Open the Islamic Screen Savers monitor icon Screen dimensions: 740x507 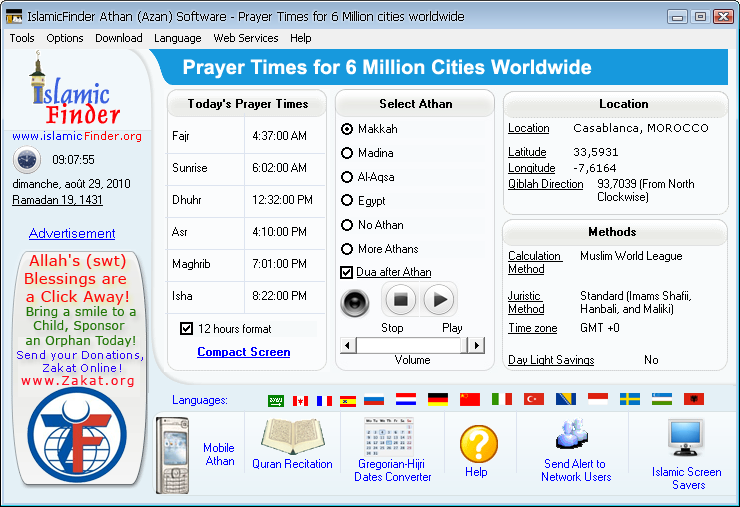point(686,438)
